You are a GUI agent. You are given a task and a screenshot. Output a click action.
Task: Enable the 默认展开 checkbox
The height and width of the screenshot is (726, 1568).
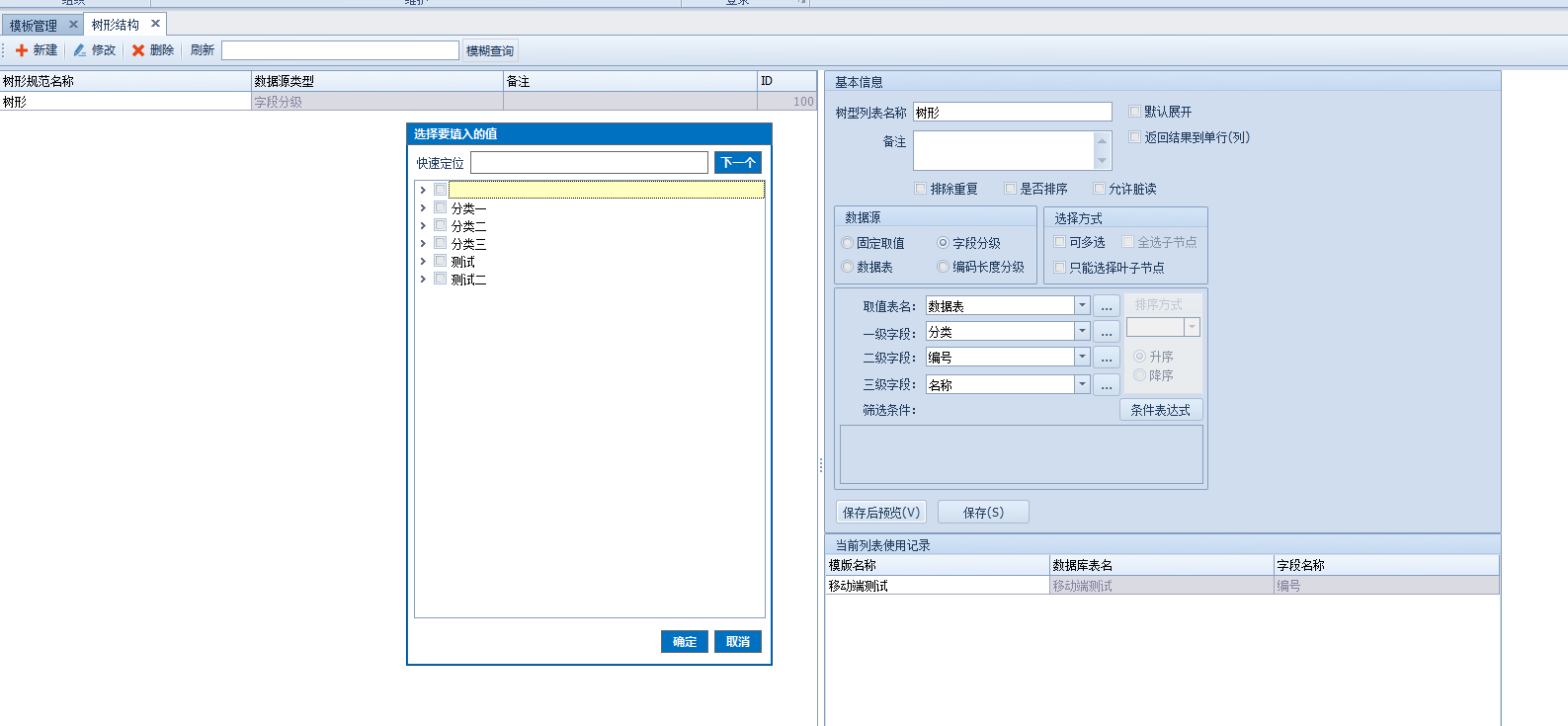[x=1134, y=112]
